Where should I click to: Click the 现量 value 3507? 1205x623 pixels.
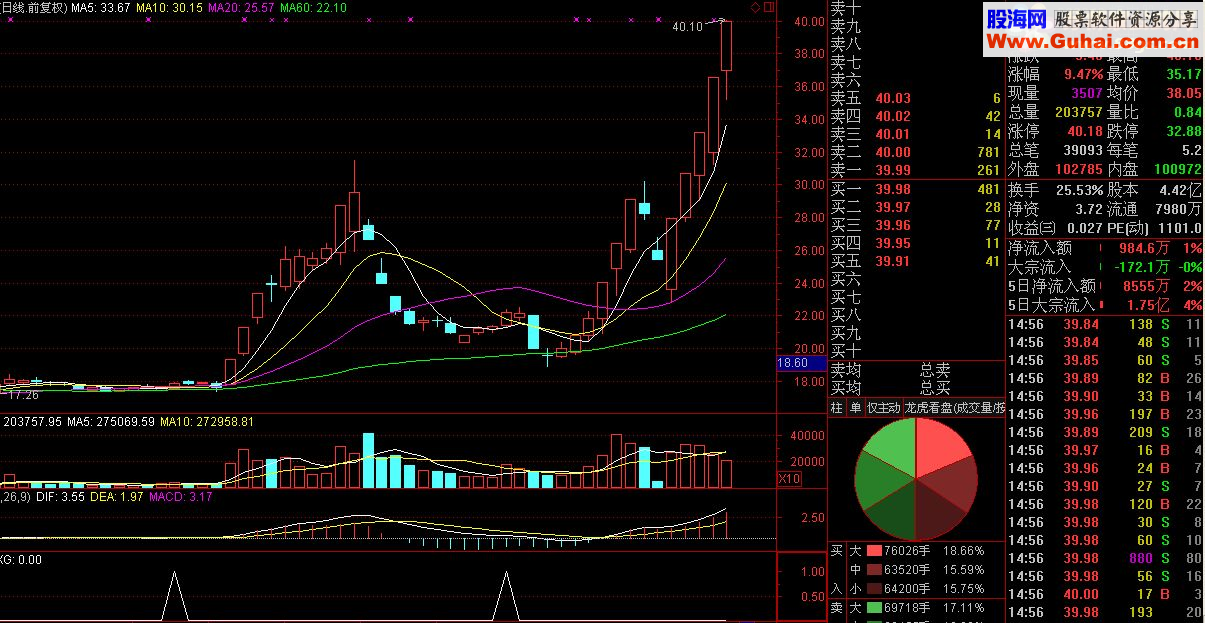point(1086,93)
